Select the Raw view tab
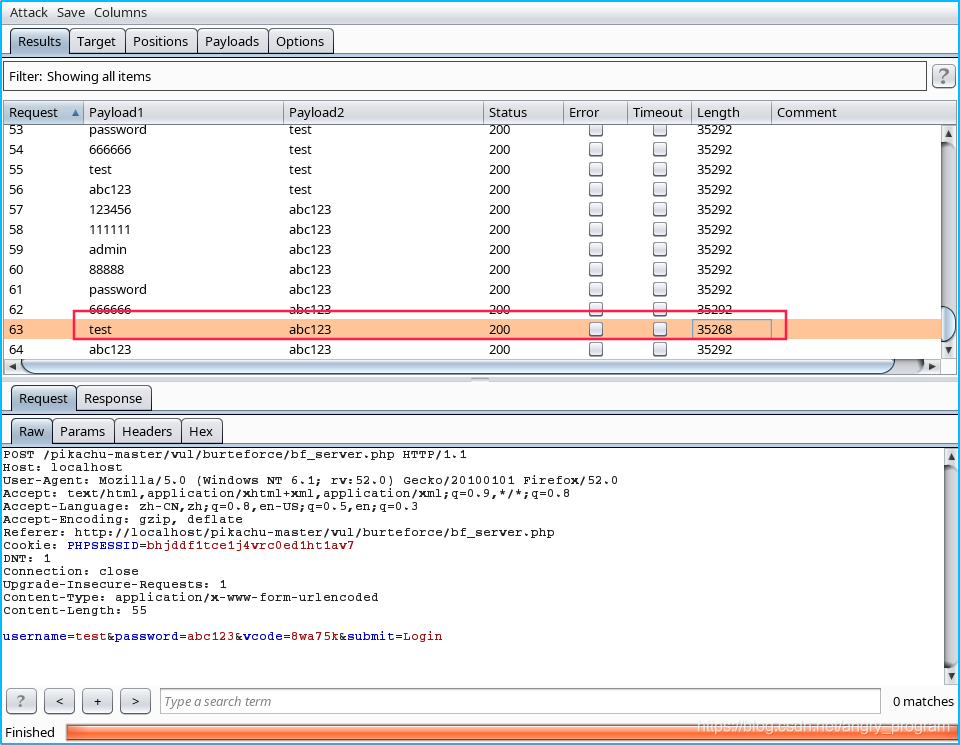 point(31,432)
